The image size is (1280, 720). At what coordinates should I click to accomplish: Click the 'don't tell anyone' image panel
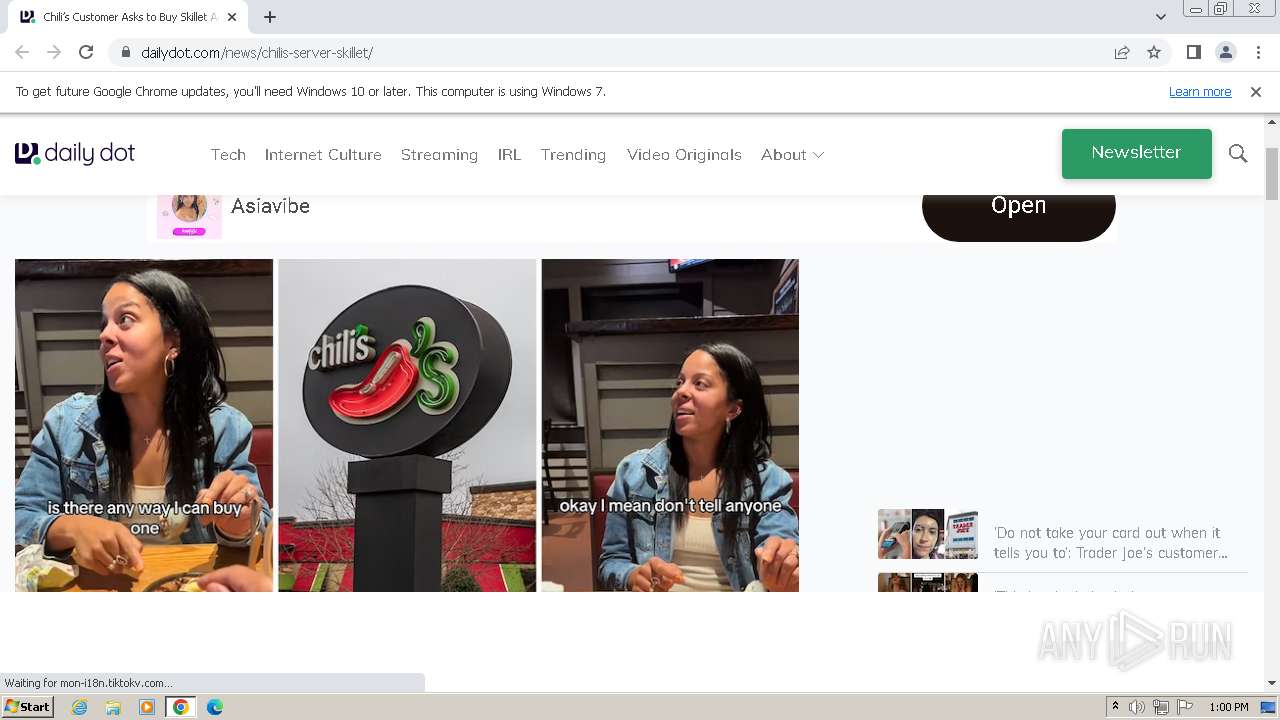tap(670, 425)
